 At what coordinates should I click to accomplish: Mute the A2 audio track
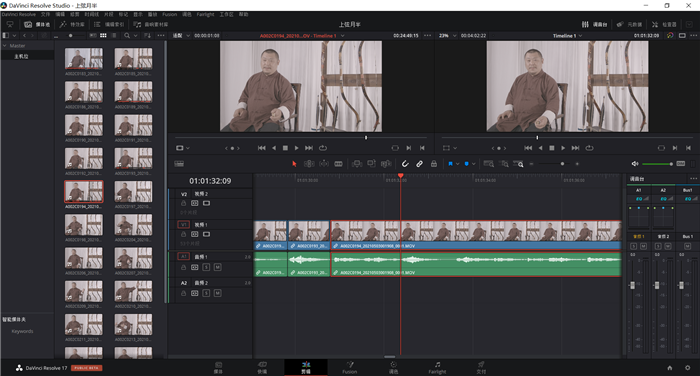point(217,293)
